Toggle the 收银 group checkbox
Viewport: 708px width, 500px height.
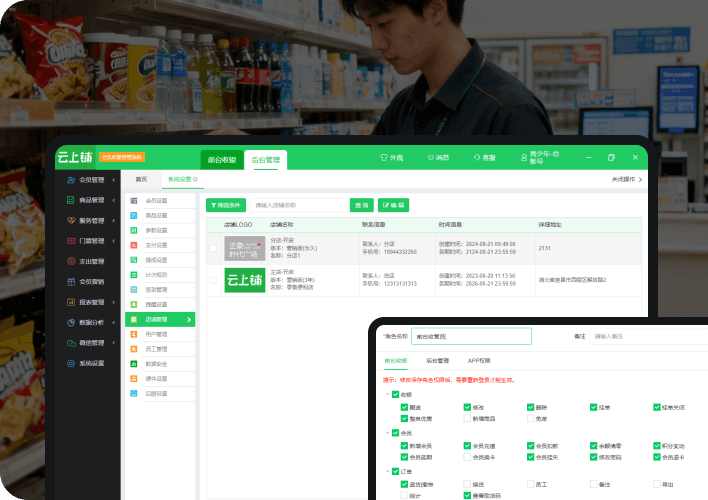[x=396, y=394]
